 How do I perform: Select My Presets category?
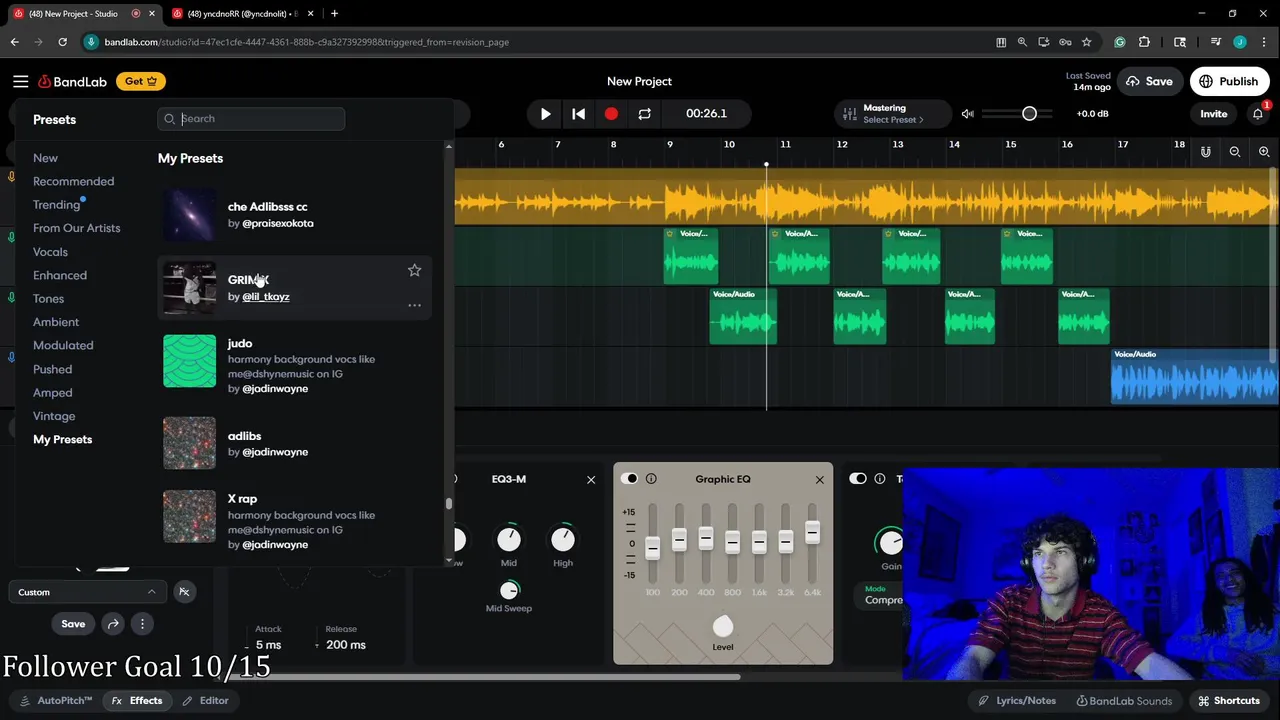coord(62,440)
